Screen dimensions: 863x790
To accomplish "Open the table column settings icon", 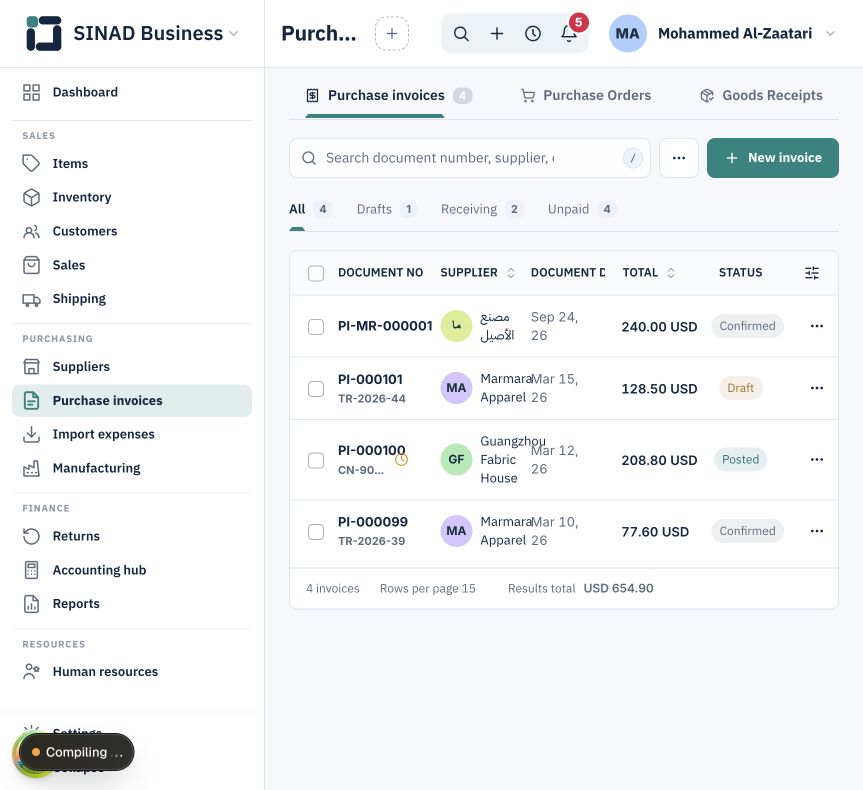I will (812, 273).
